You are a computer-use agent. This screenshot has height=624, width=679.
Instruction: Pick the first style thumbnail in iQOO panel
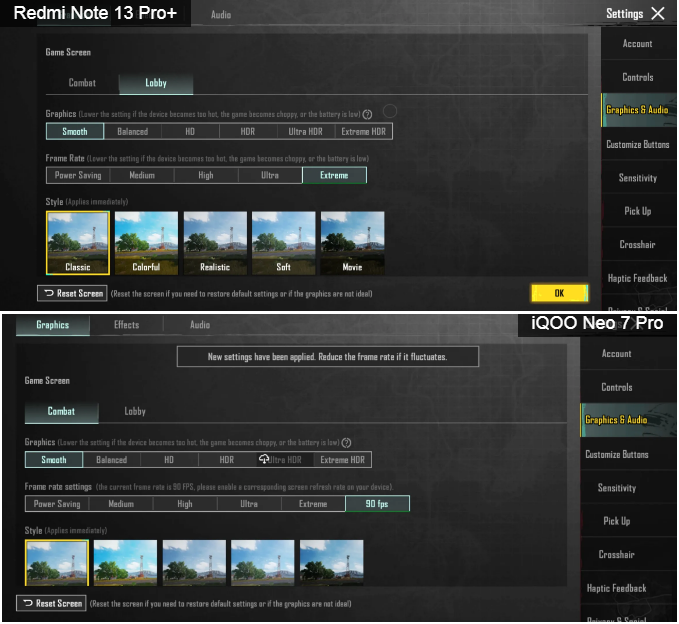[x=57, y=563]
